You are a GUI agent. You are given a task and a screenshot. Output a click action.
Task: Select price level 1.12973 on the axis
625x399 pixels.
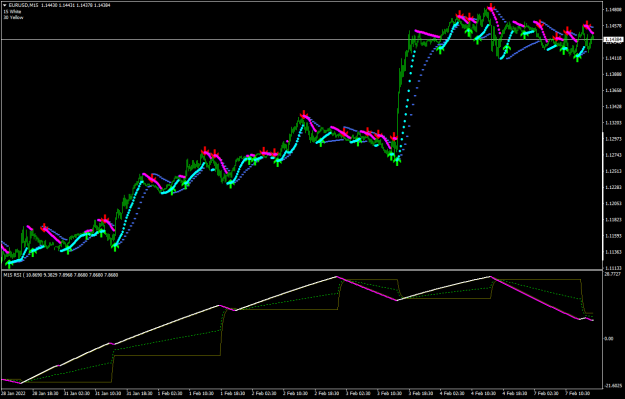point(613,139)
